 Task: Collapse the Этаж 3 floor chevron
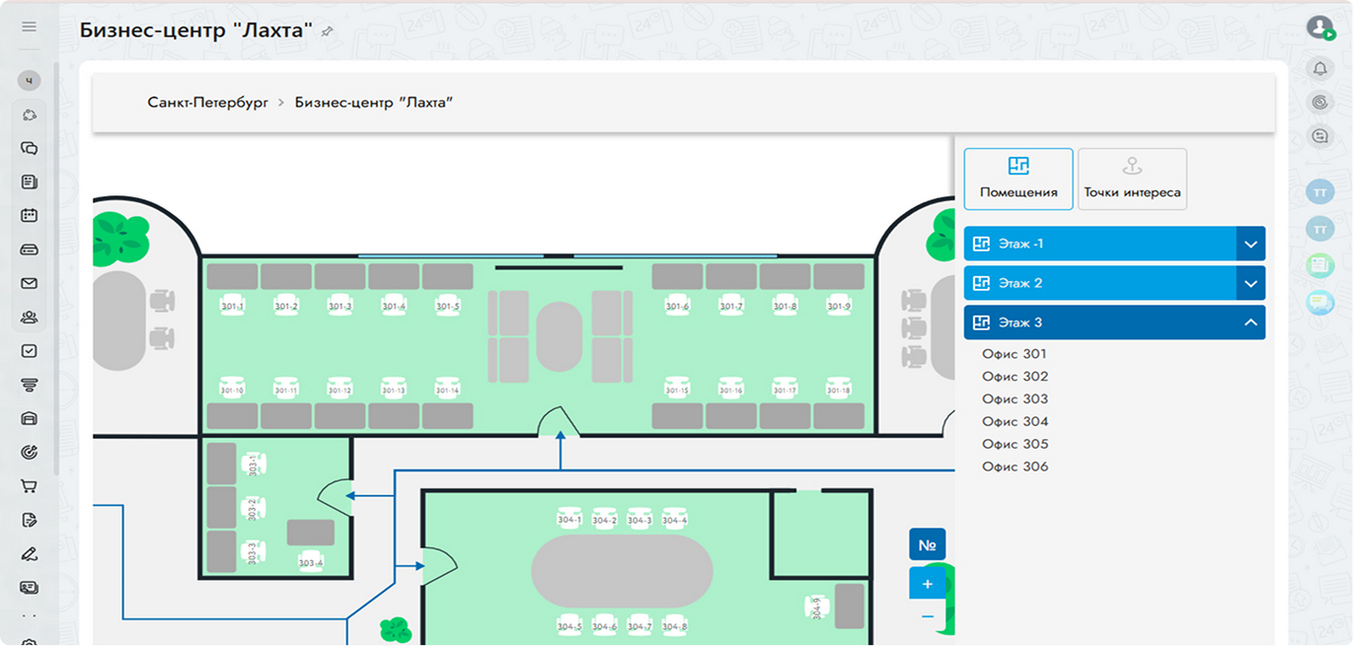click(1251, 323)
